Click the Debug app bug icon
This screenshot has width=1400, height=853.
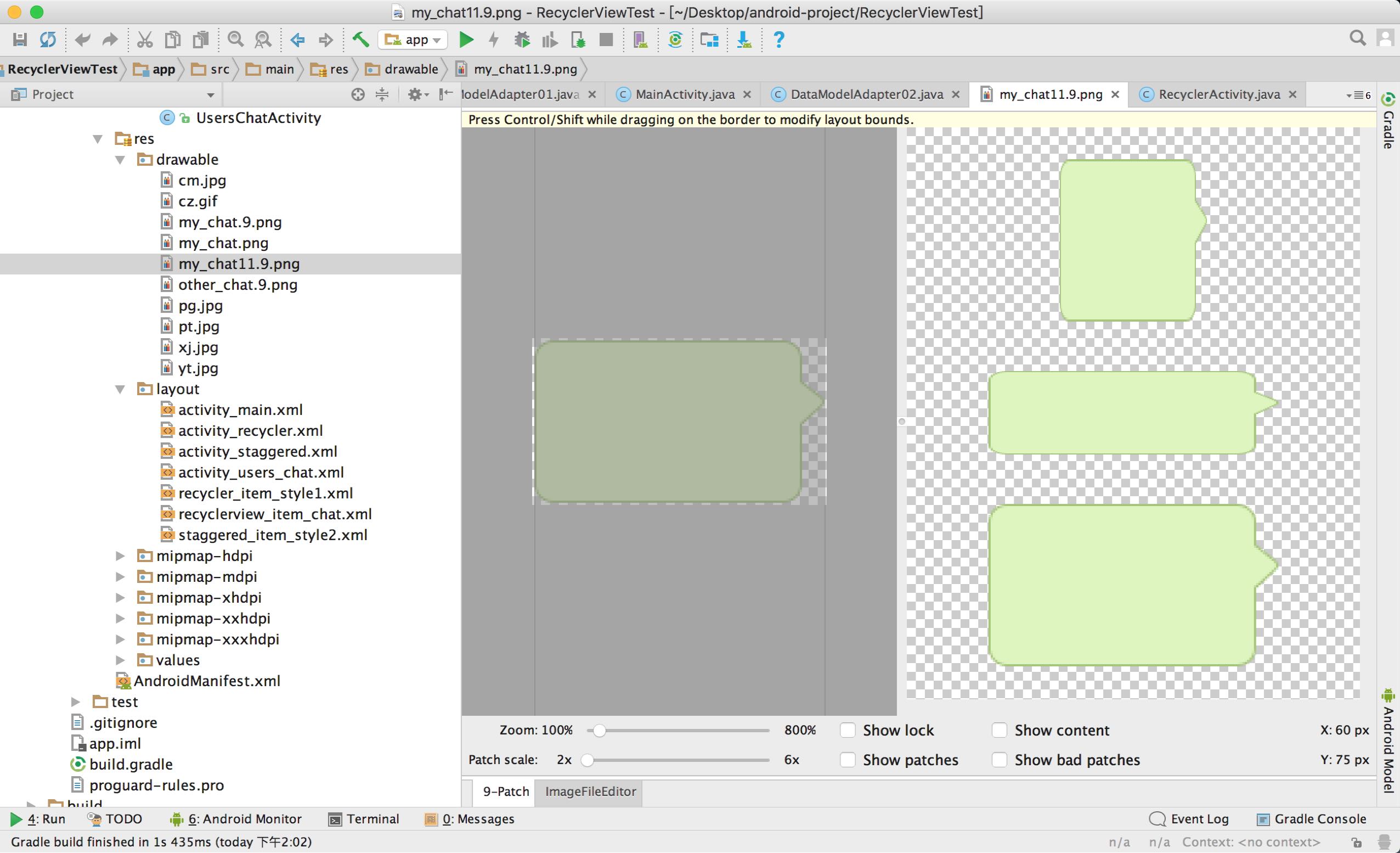pyautogui.click(x=522, y=40)
